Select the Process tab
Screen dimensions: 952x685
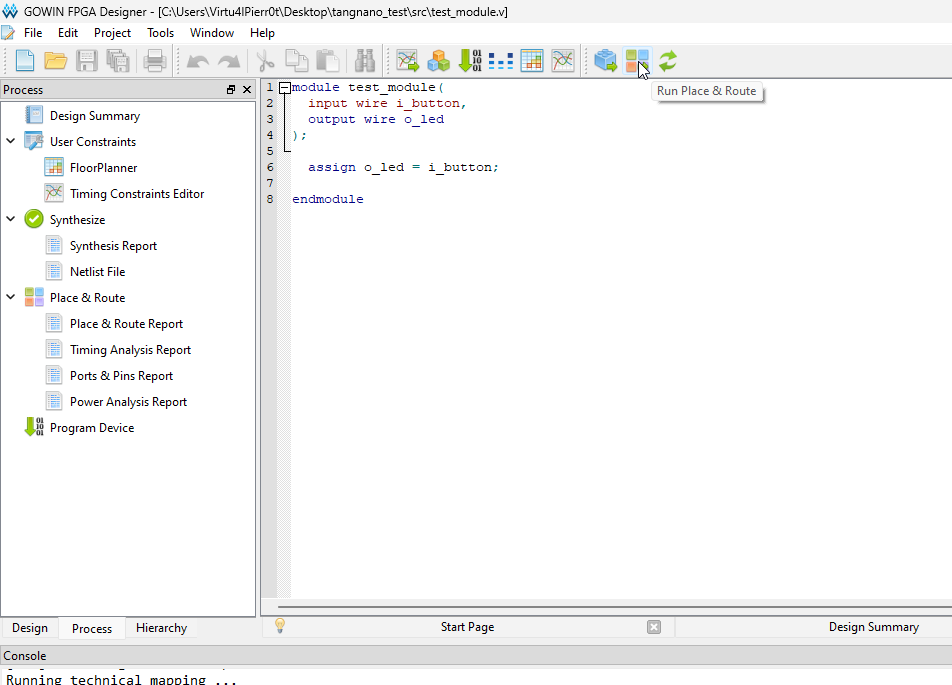pos(92,629)
